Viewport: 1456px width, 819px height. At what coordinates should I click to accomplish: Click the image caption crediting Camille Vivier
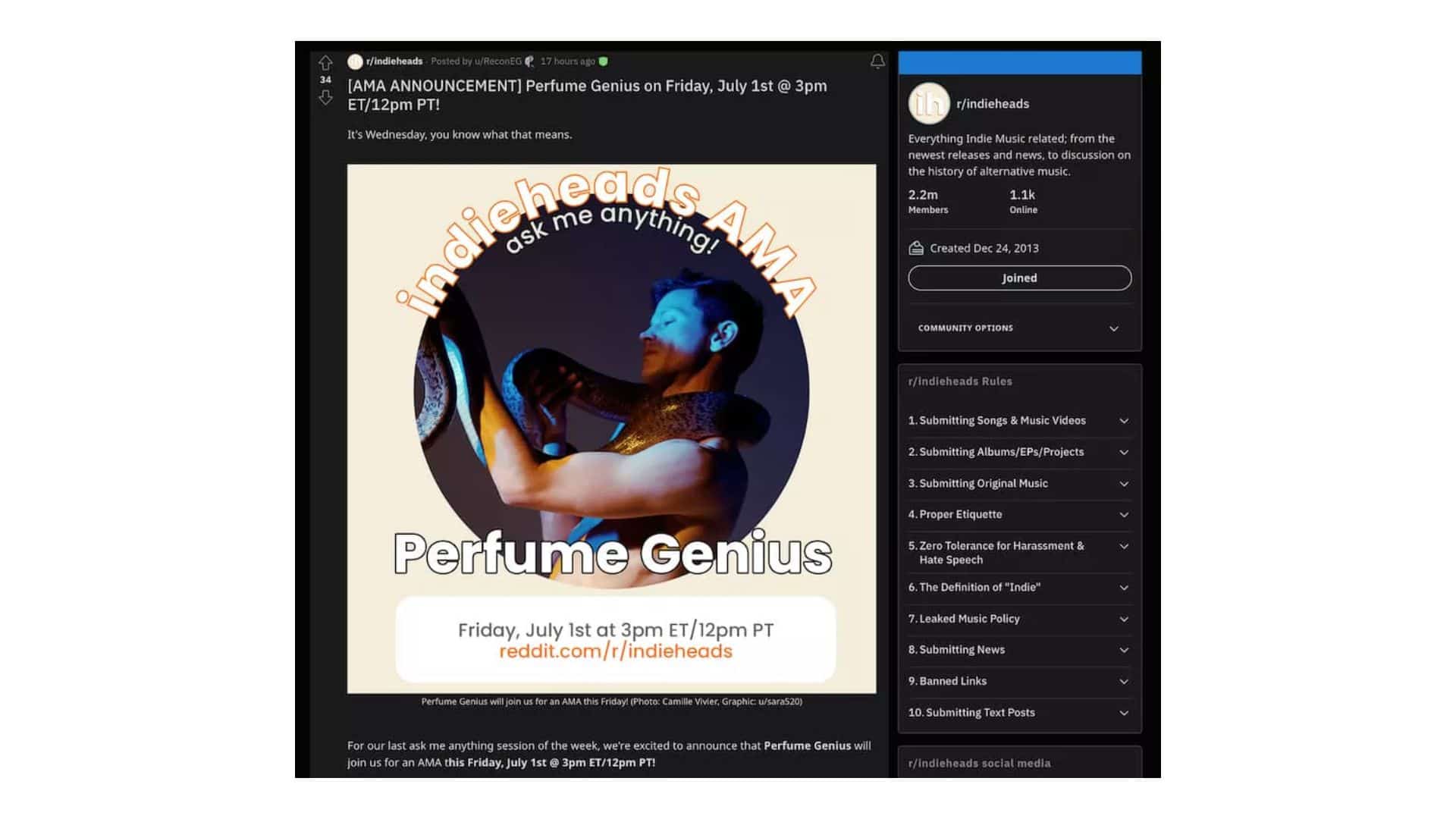click(611, 701)
